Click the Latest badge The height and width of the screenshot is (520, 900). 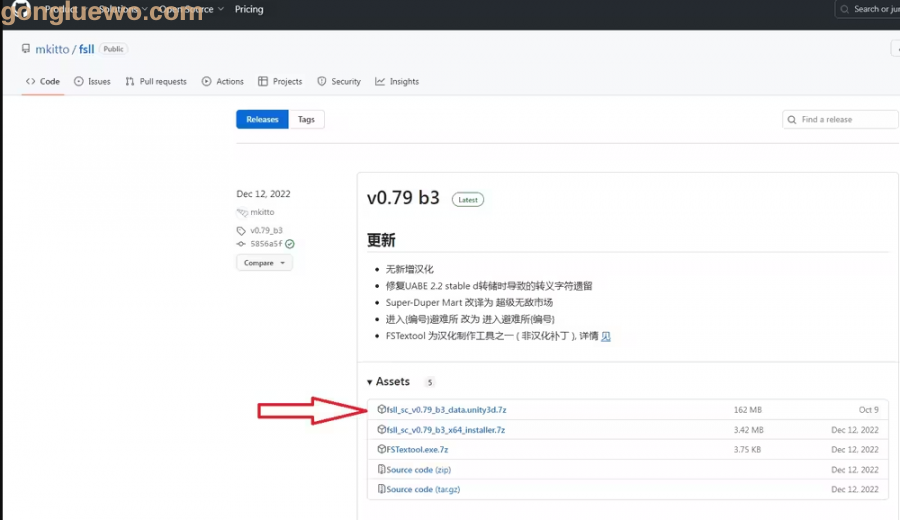[x=468, y=200]
